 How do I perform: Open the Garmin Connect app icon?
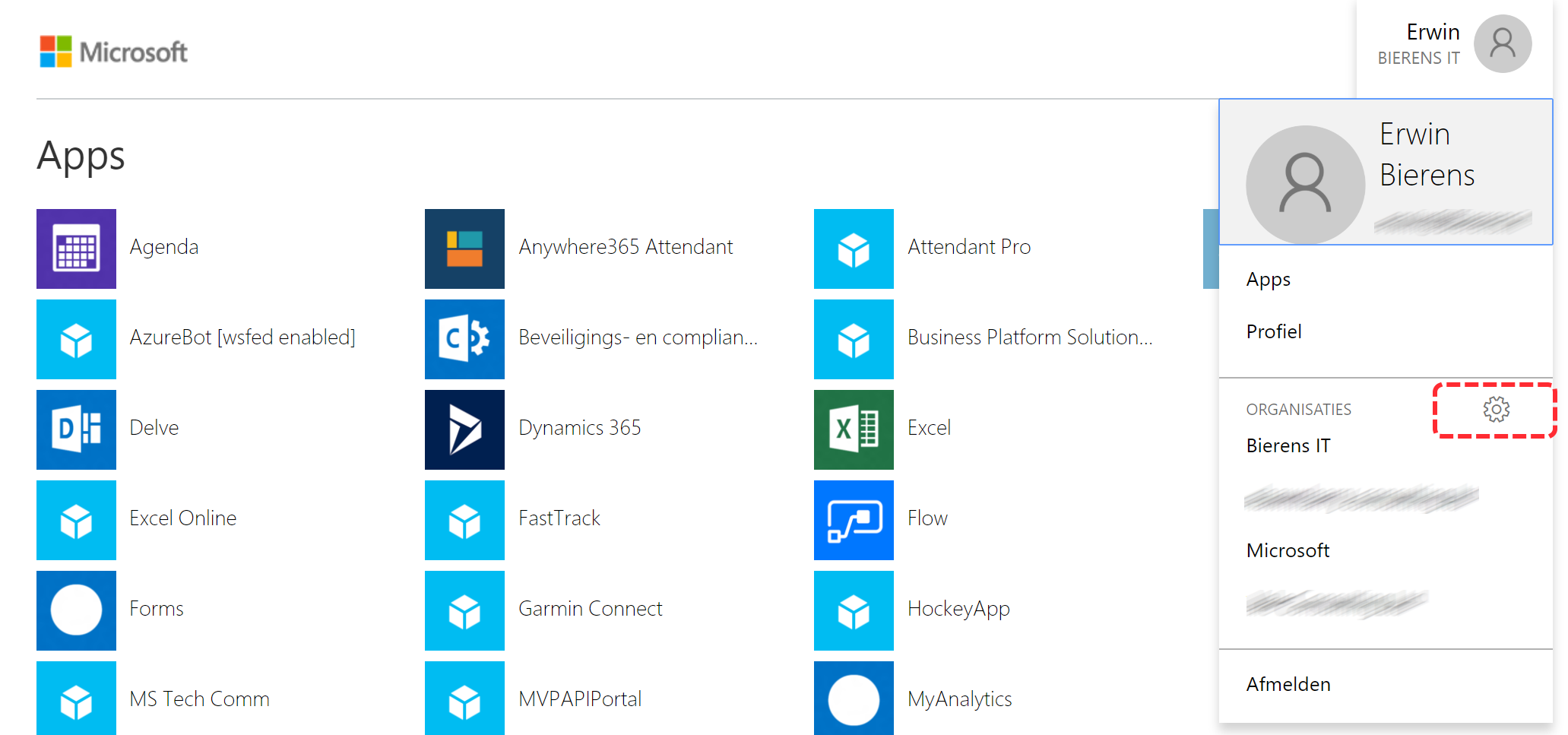click(464, 610)
